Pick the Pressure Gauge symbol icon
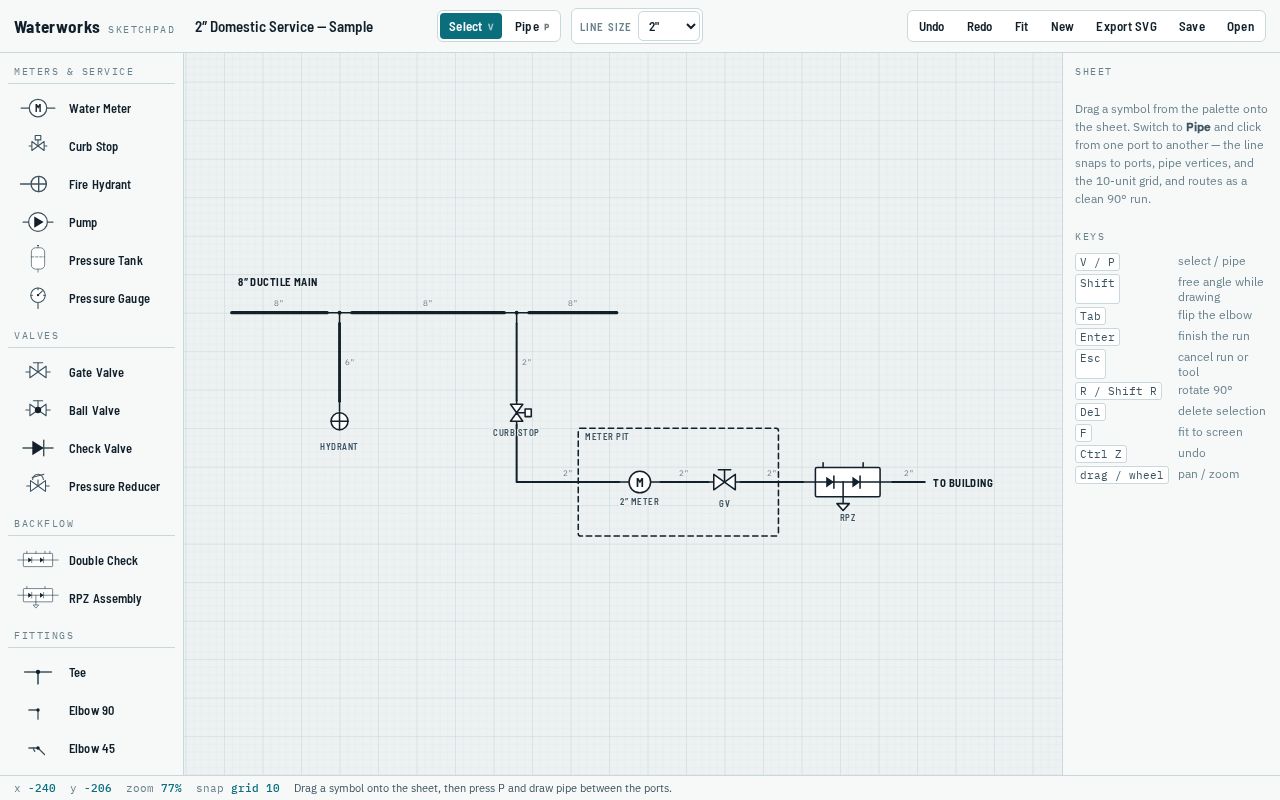1280x800 pixels. click(38, 298)
